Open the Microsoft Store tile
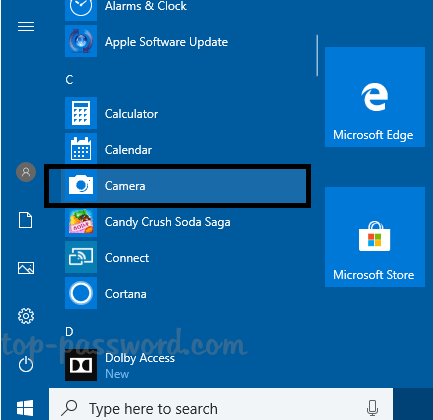Viewport: 433px width, 420px height. pos(375,237)
